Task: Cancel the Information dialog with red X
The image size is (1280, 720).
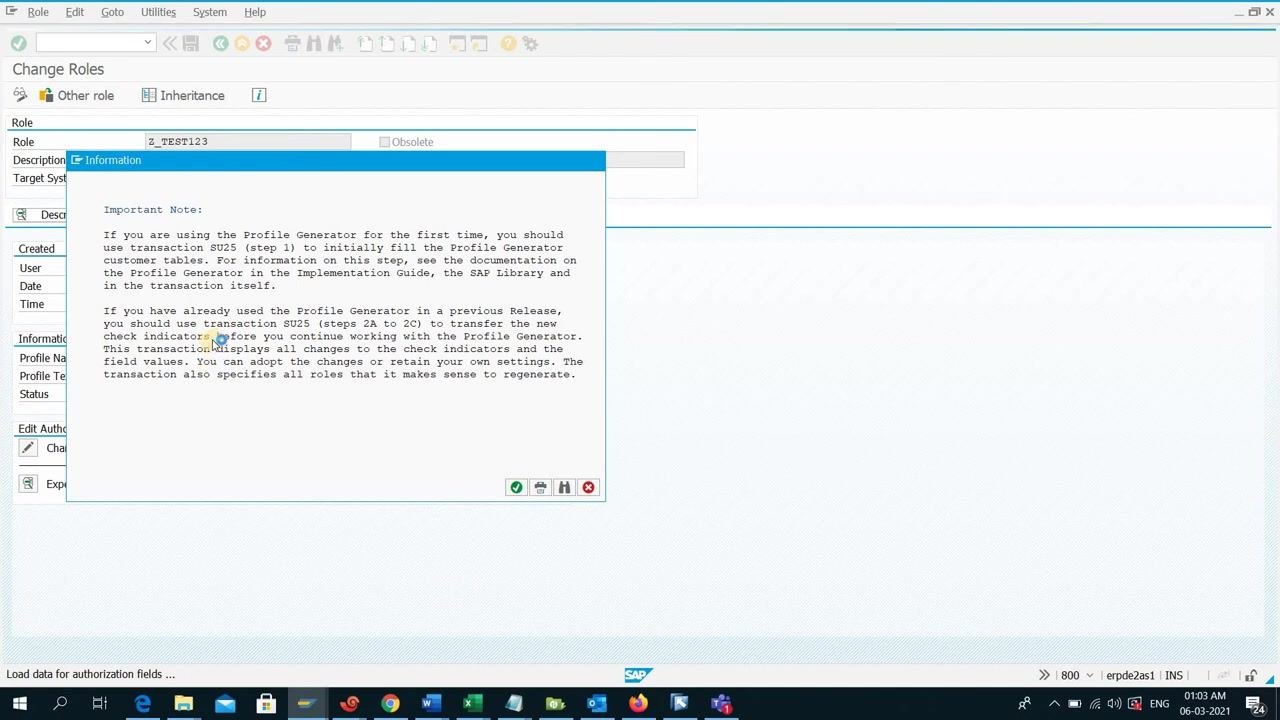Action: (x=588, y=487)
